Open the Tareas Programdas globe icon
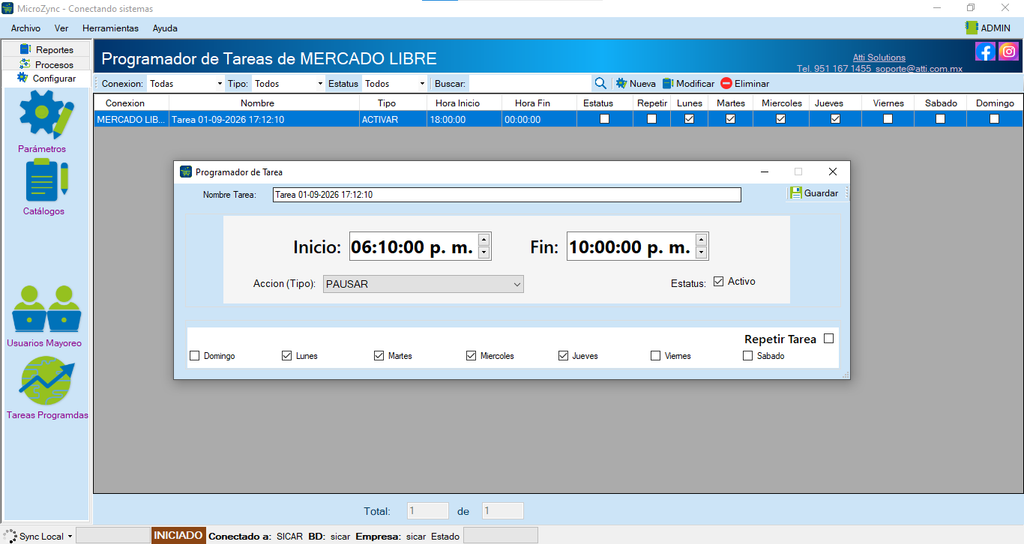This screenshot has height=544, width=1024. [46, 381]
